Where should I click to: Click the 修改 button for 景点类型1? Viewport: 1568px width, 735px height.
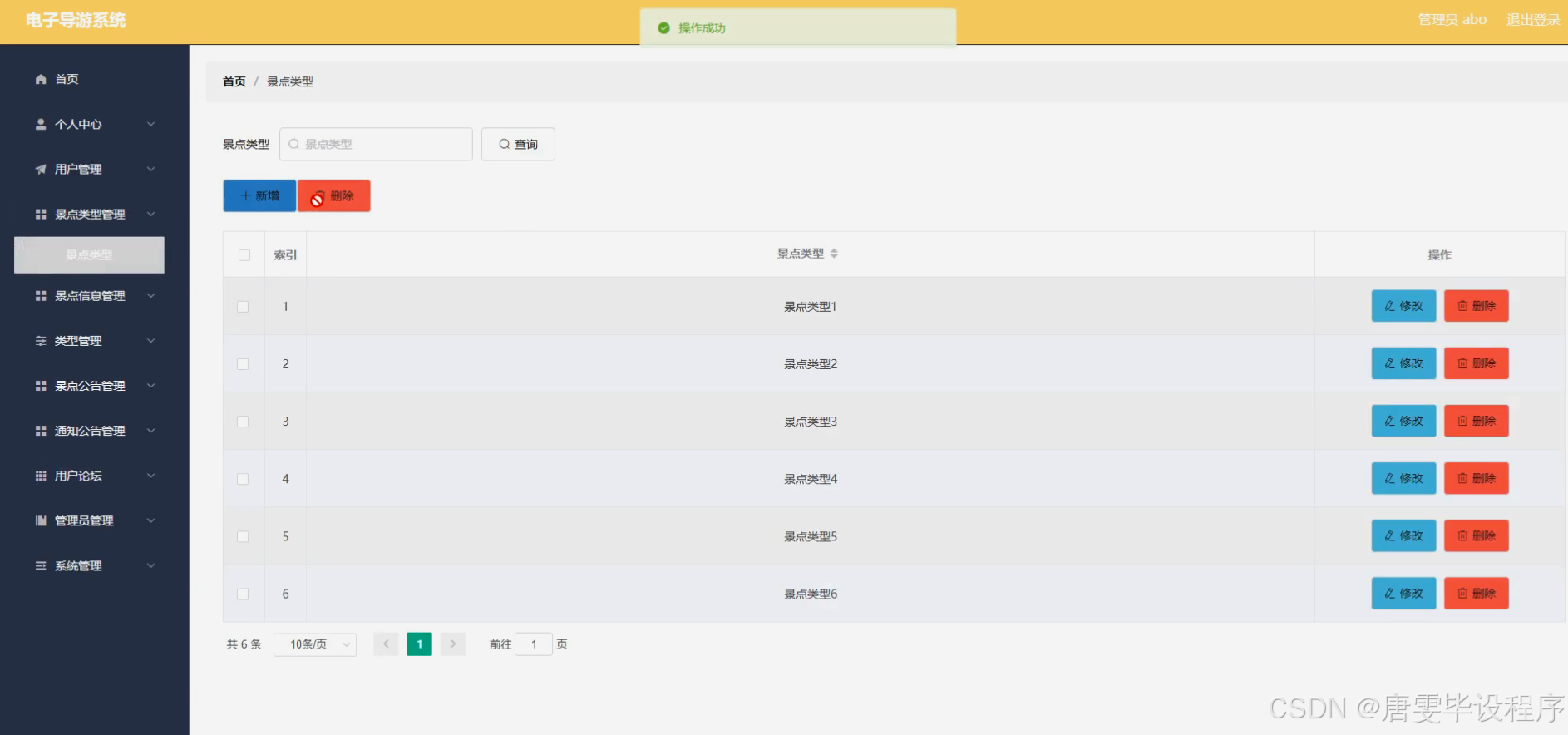tap(1403, 306)
